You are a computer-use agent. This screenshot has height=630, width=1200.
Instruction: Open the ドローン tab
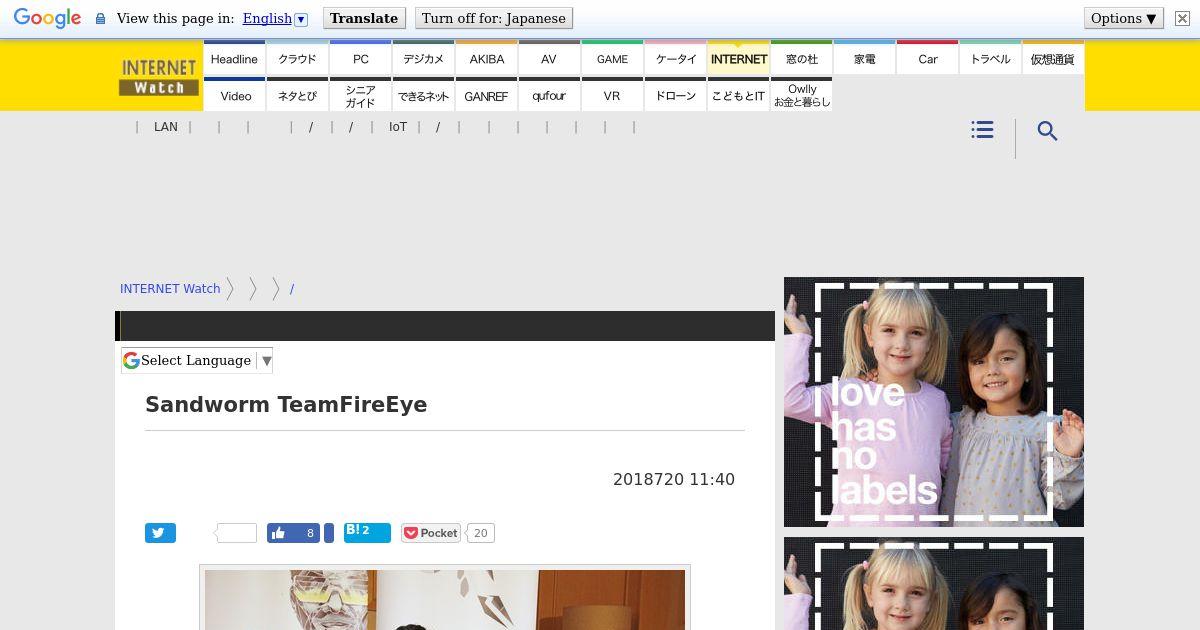click(x=675, y=95)
